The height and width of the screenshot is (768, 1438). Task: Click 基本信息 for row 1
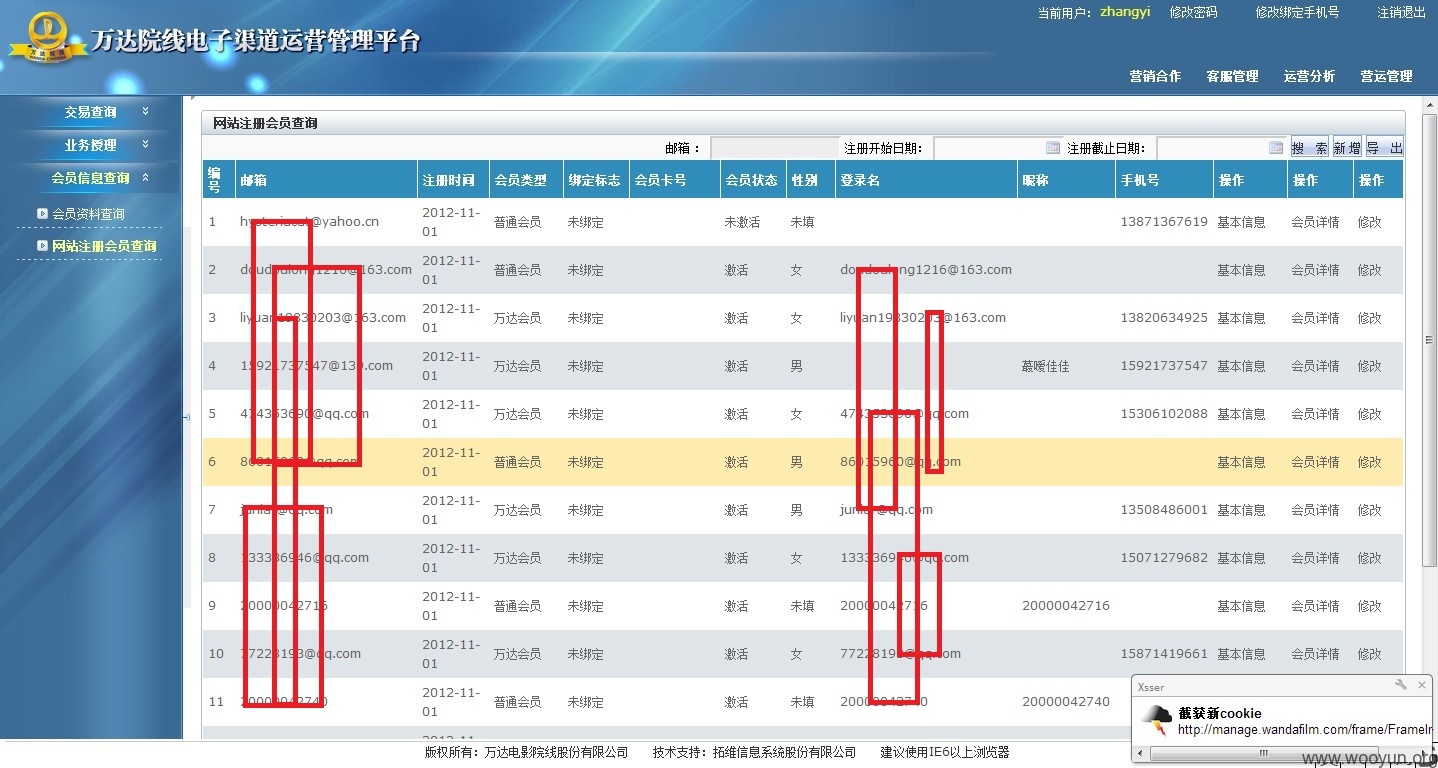[1241, 222]
